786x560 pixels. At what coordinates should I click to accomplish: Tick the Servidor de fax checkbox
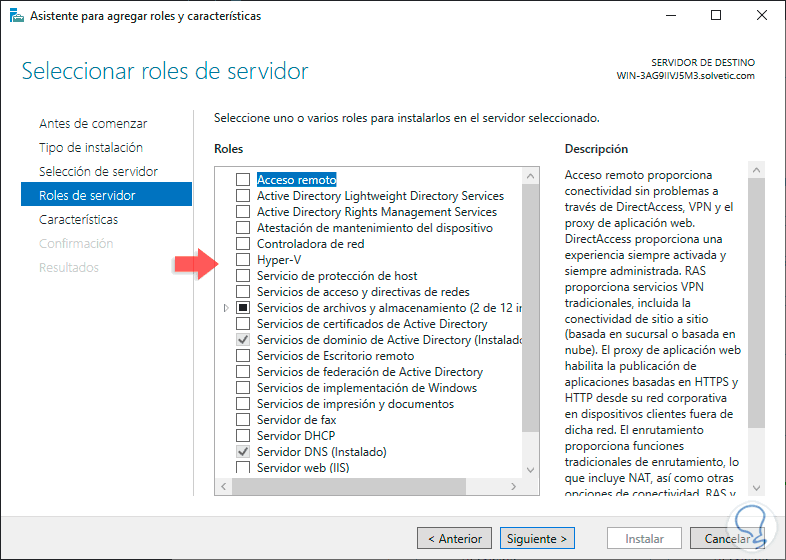pyautogui.click(x=243, y=420)
